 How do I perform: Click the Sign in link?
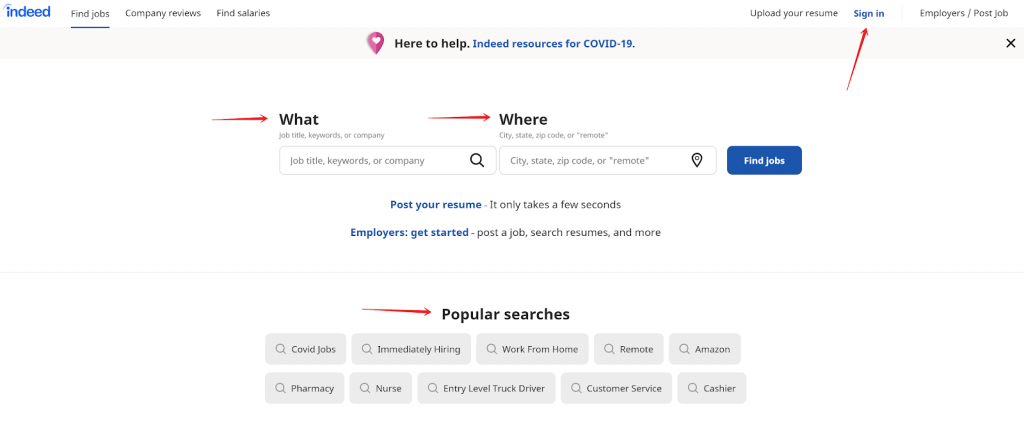(869, 13)
